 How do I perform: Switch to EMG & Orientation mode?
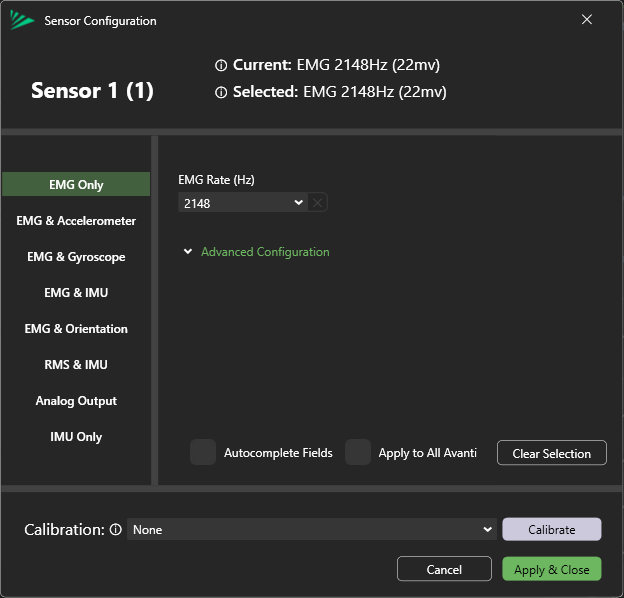coord(76,329)
